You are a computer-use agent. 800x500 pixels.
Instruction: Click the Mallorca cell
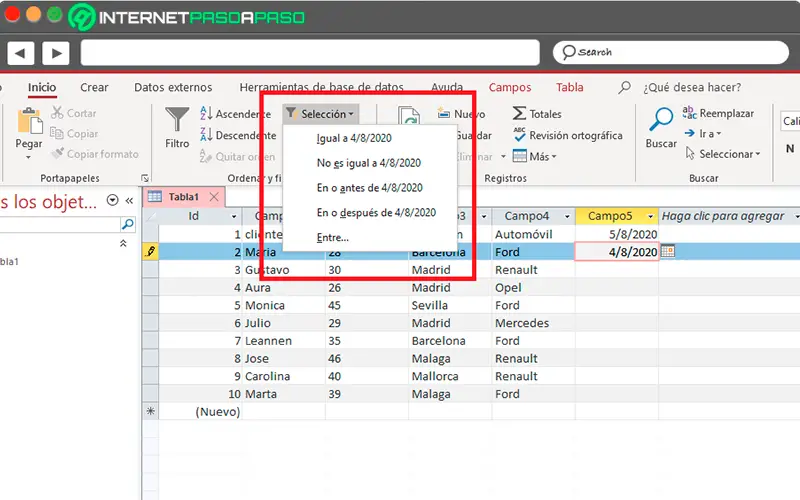(x=450, y=376)
